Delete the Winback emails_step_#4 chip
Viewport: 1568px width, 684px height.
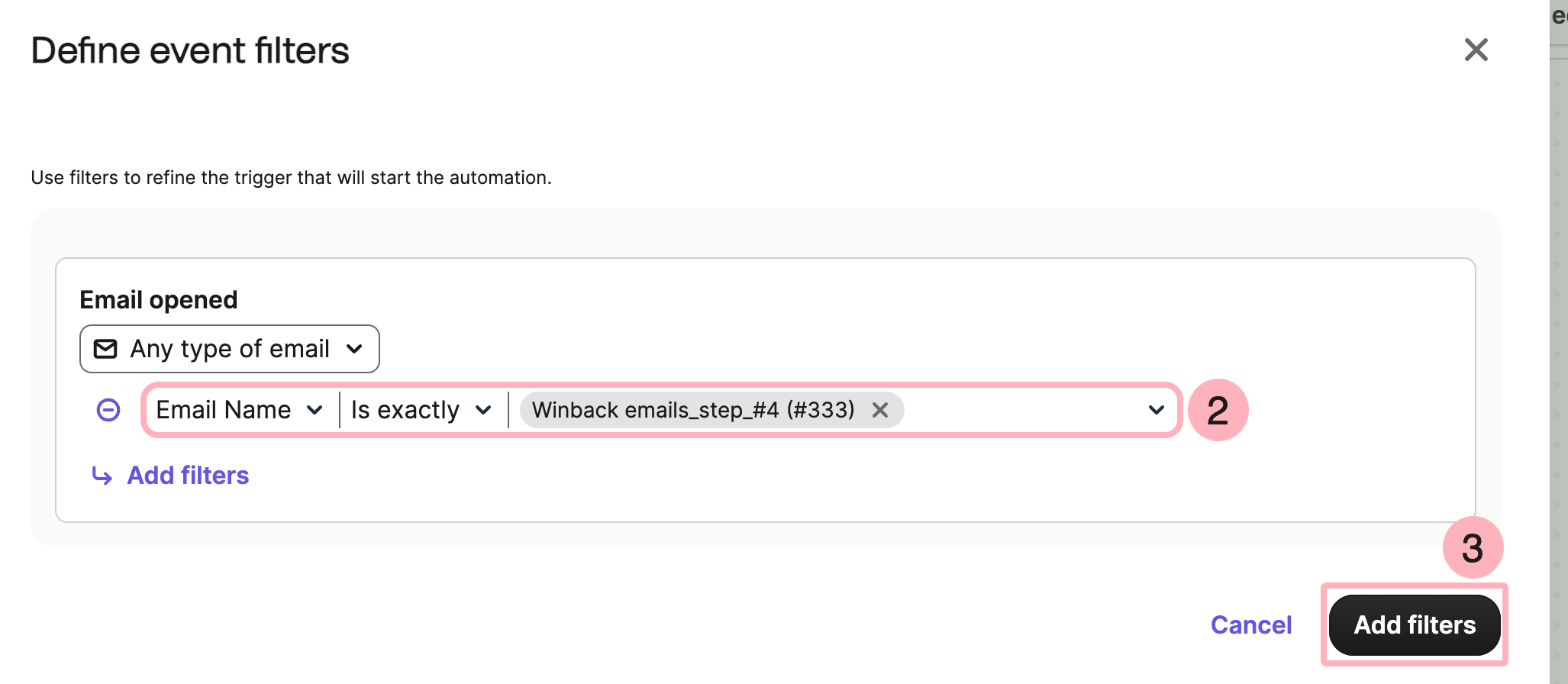tap(880, 410)
